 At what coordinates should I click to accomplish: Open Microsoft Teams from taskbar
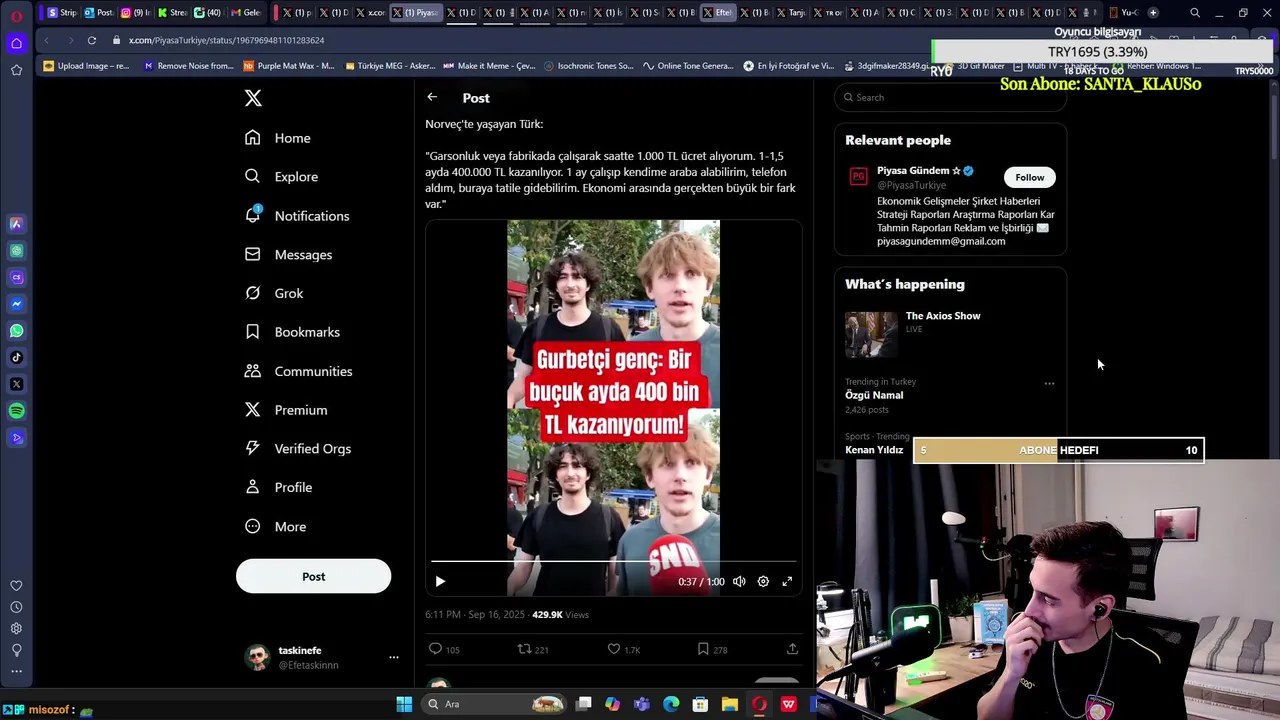[x=642, y=704]
